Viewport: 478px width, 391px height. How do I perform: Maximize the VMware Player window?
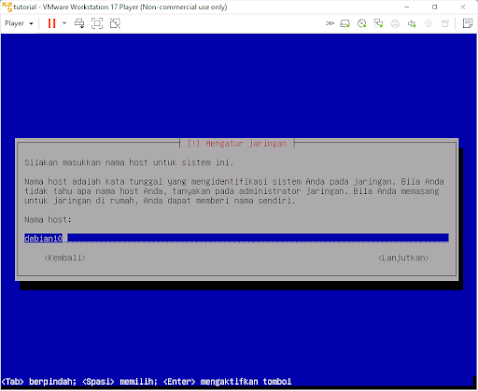pyautogui.click(x=435, y=7)
